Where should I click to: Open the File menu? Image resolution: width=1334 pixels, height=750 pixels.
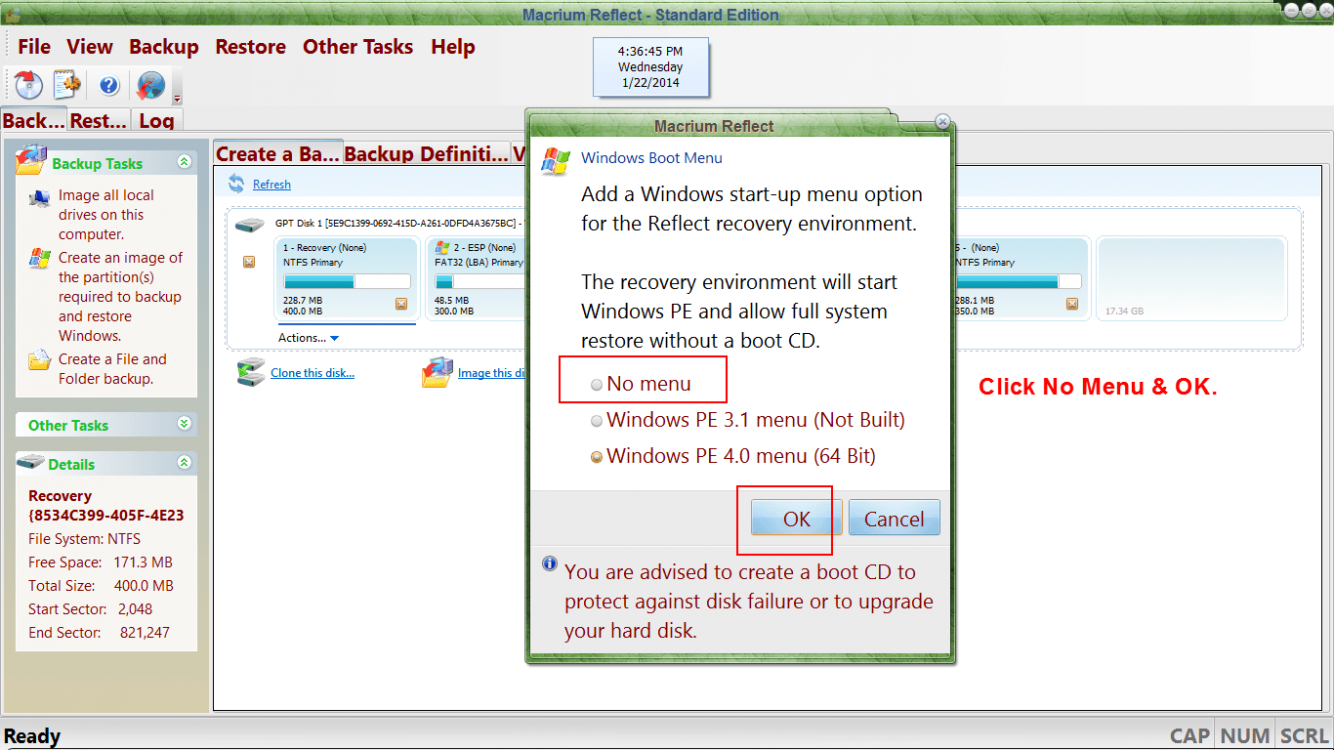(x=34, y=47)
